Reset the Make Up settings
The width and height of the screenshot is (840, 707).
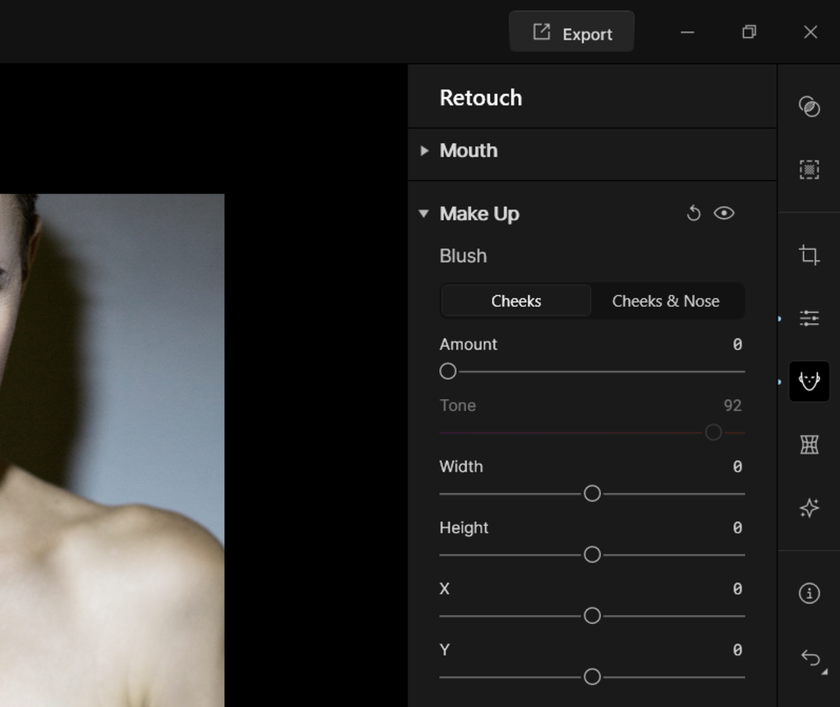point(693,213)
